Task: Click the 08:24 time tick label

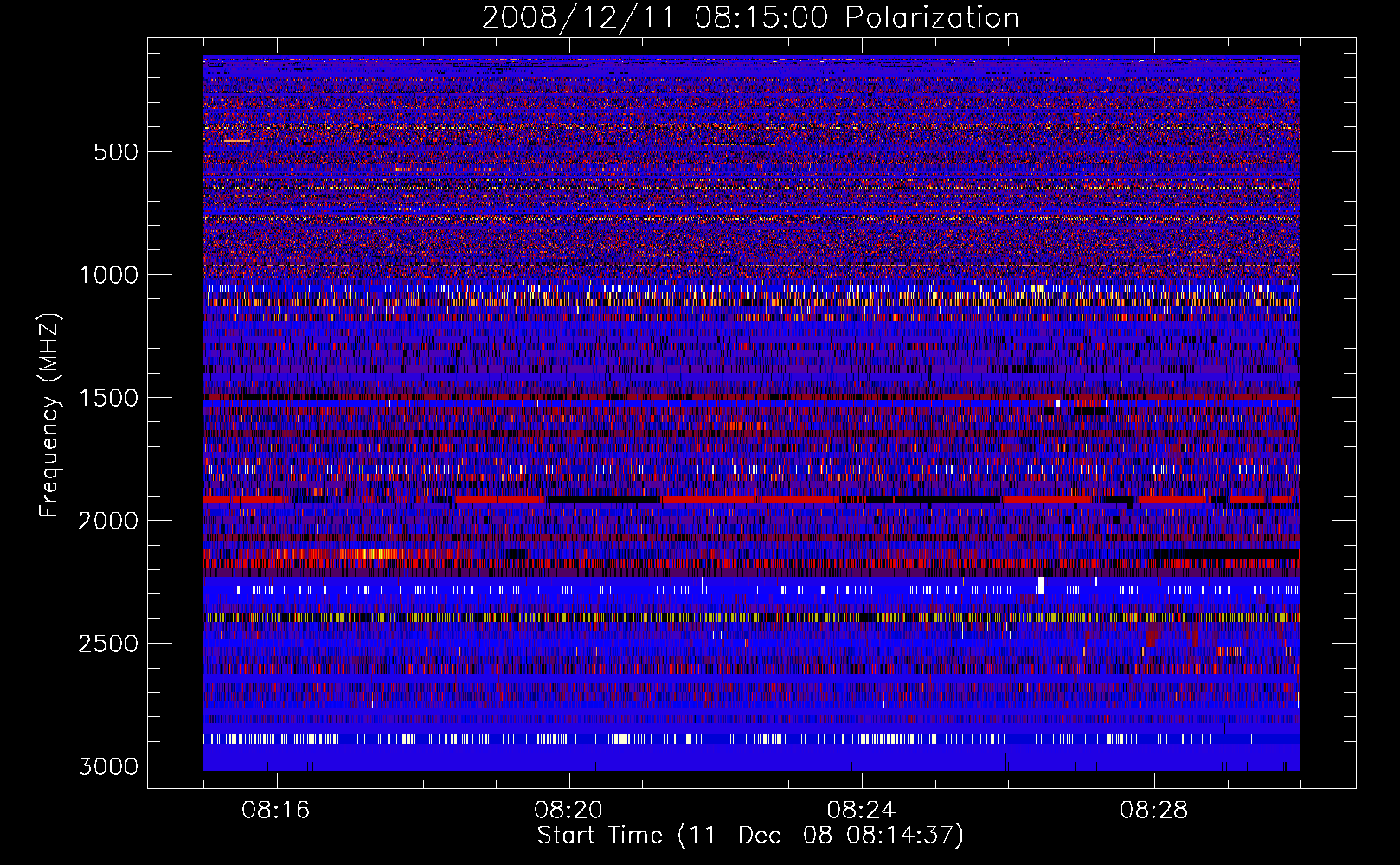Action: [x=861, y=811]
